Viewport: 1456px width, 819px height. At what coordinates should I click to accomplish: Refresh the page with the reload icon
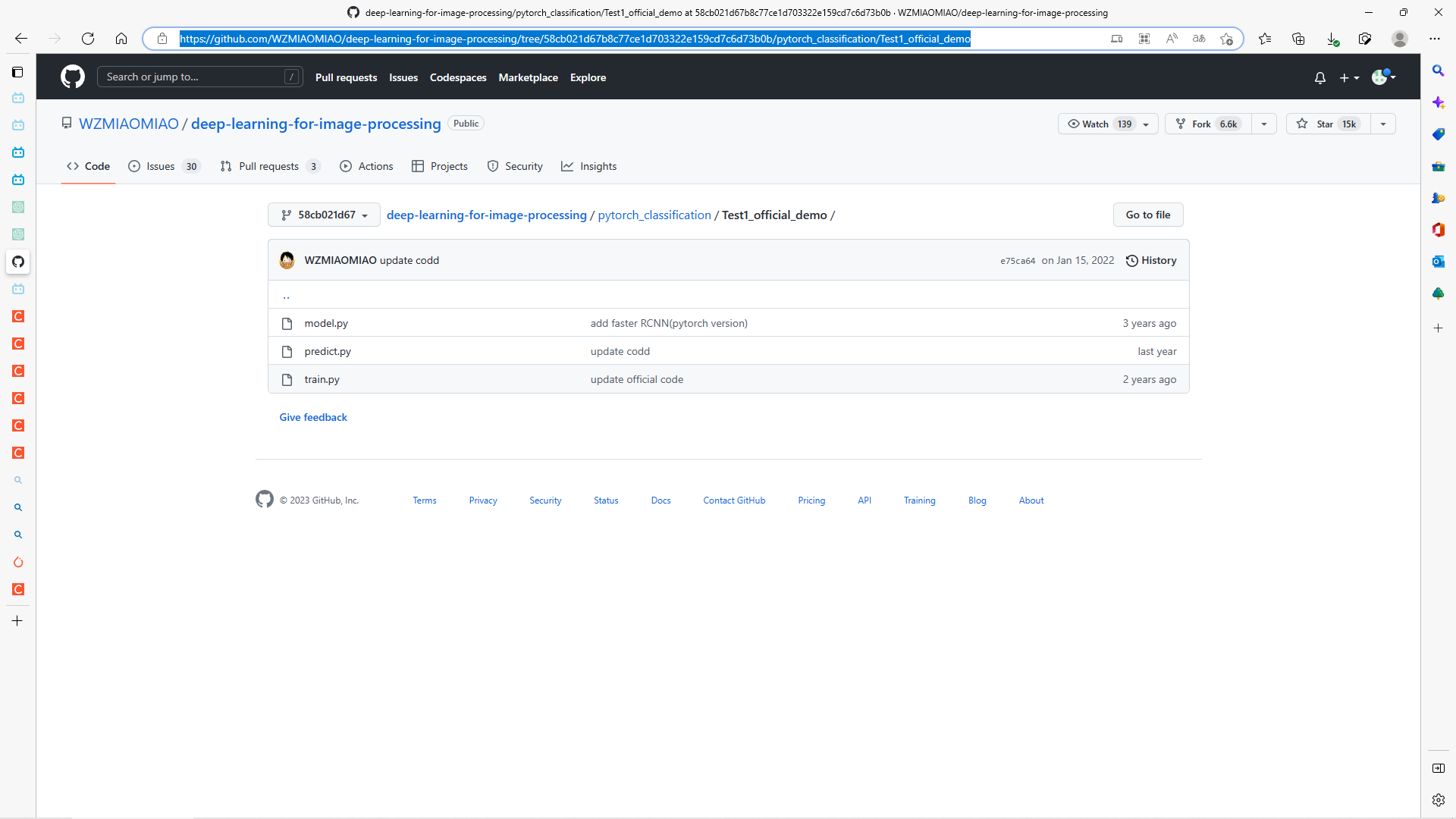[x=88, y=39]
